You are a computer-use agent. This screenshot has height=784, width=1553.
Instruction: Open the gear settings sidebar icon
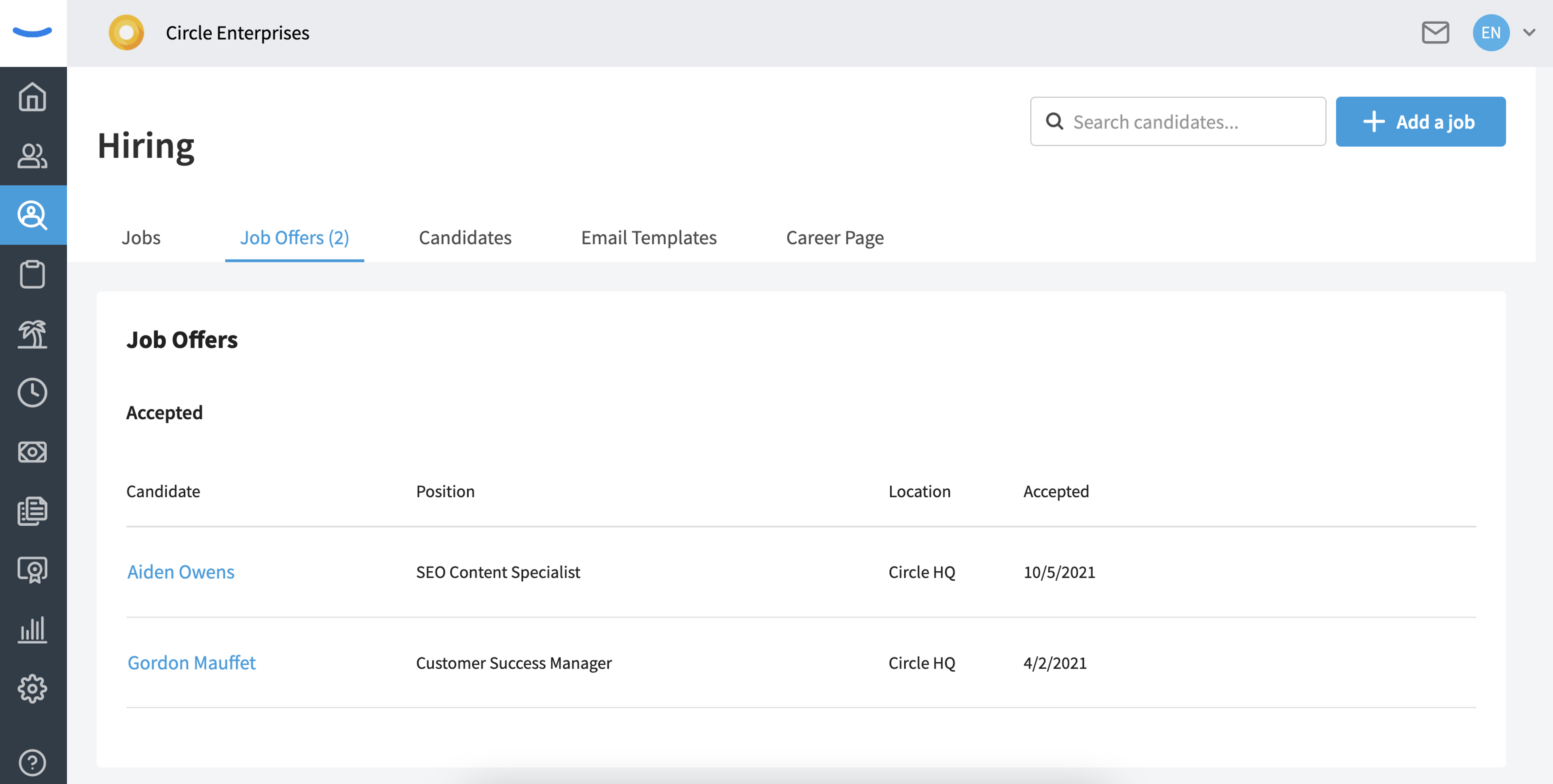click(32, 688)
